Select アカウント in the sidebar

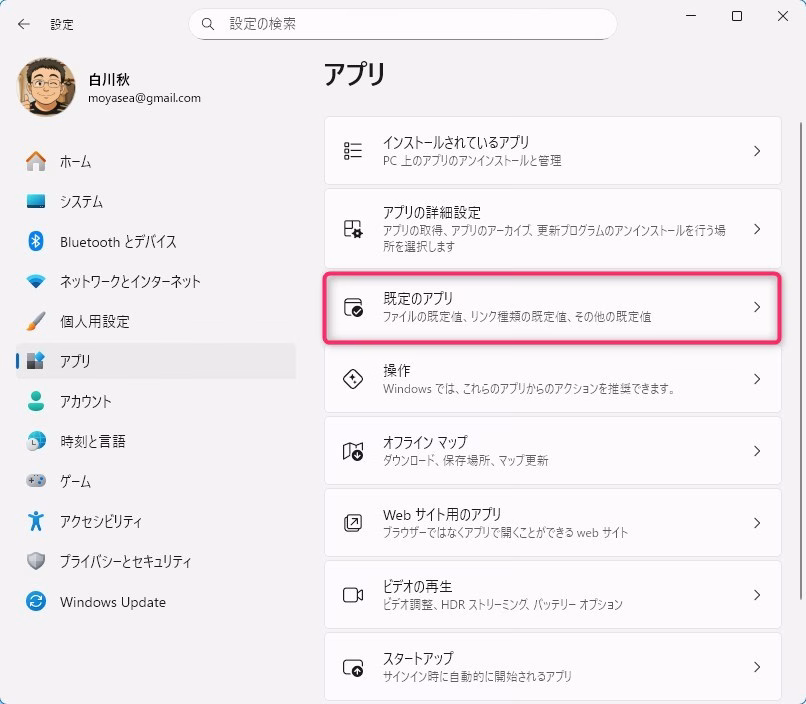click(156, 401)
